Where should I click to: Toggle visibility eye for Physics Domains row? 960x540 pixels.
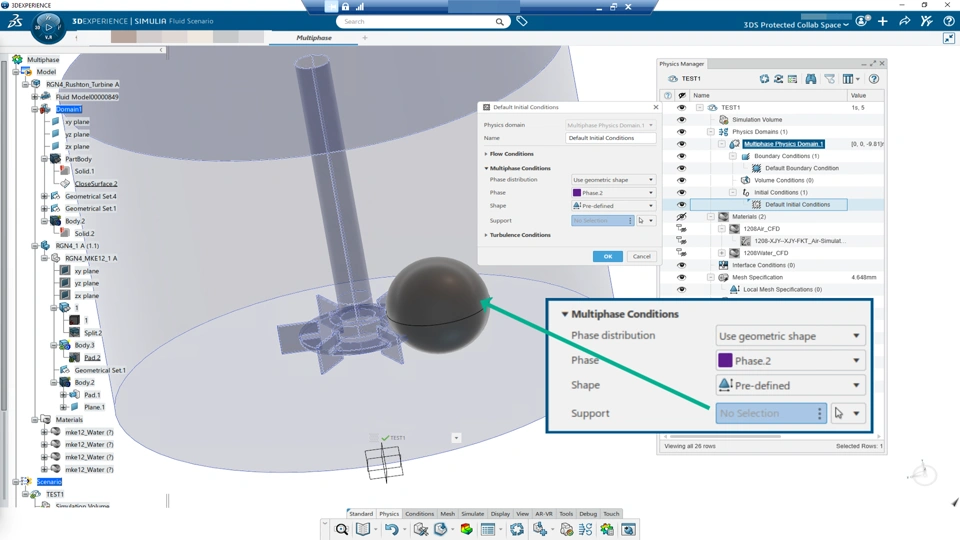(x=681, y=132)
